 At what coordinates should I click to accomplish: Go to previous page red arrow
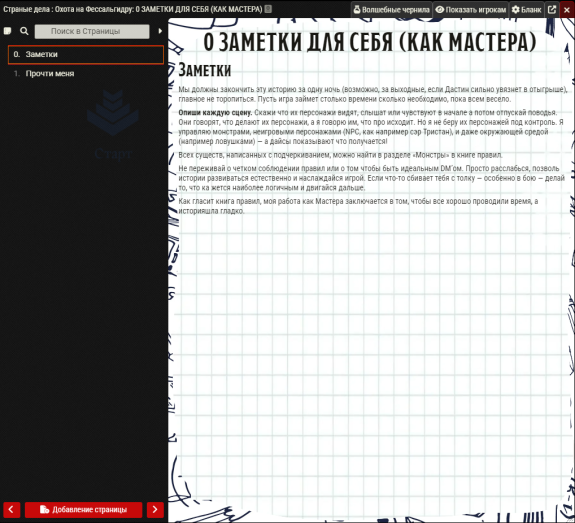pos(11,509)
